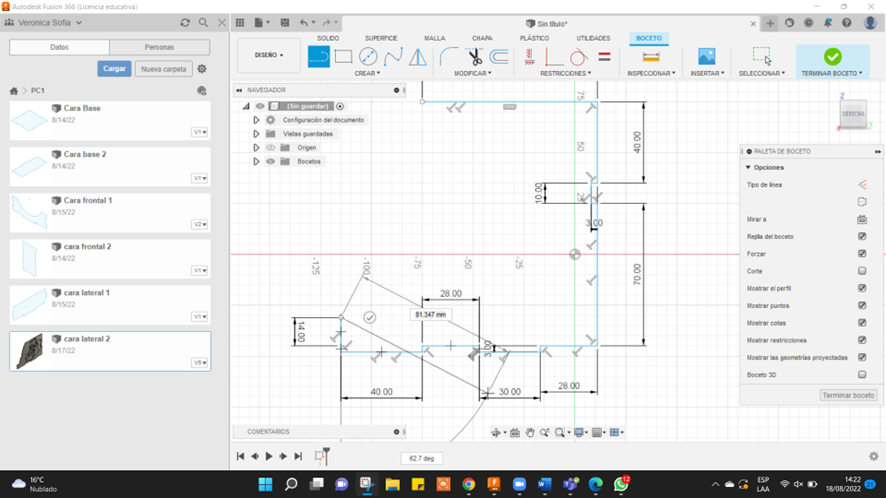Image resolution: width=886 pixels, height=498 pixels.
Task: Click the green Finish Sketch checkmark
Action: click(832, 57)
